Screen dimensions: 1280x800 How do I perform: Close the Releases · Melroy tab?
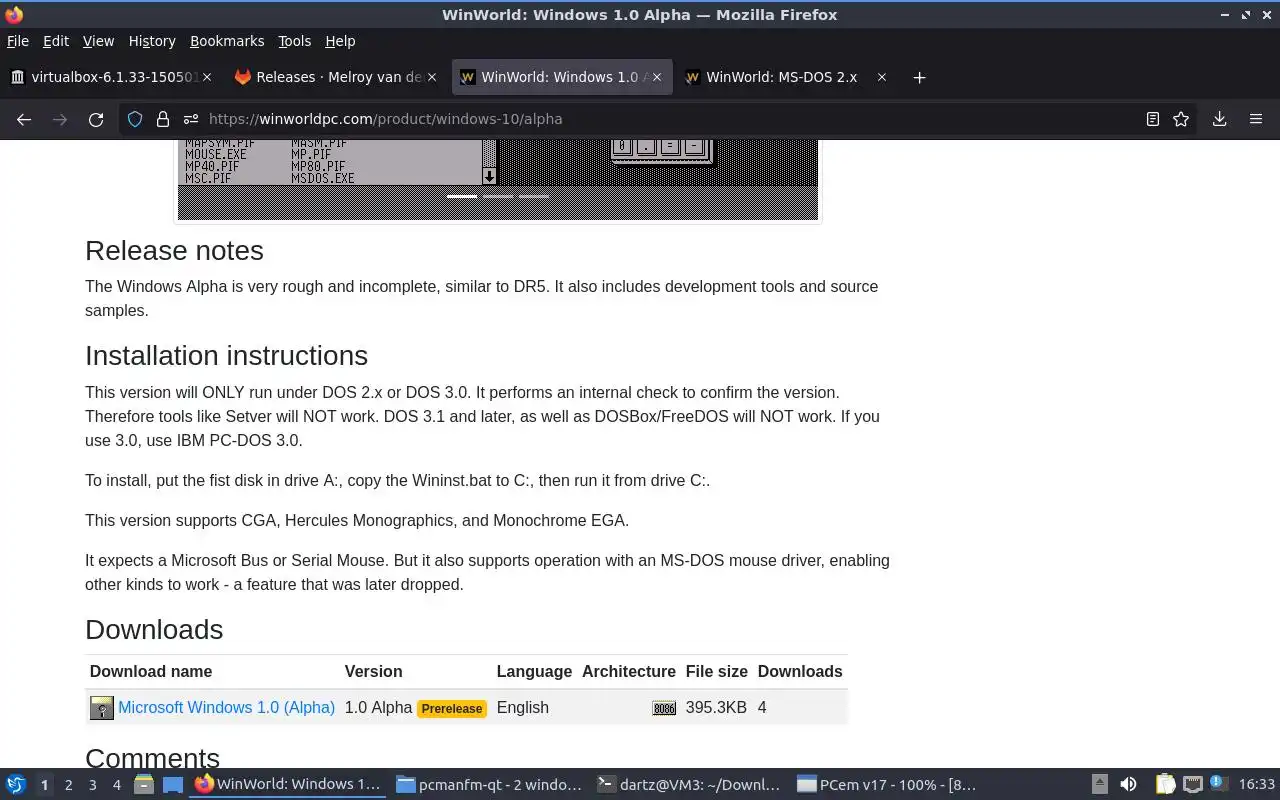coord(432,77)
